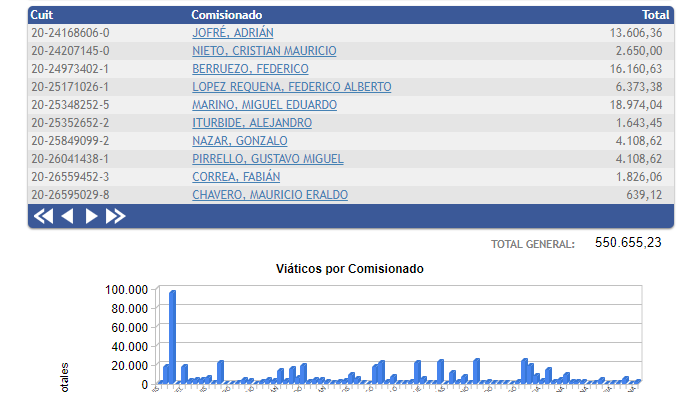Viewport: 682px width, 410px height.
Task: Click the Total column header
Action: pyautogui.click(x=655, y=15)
